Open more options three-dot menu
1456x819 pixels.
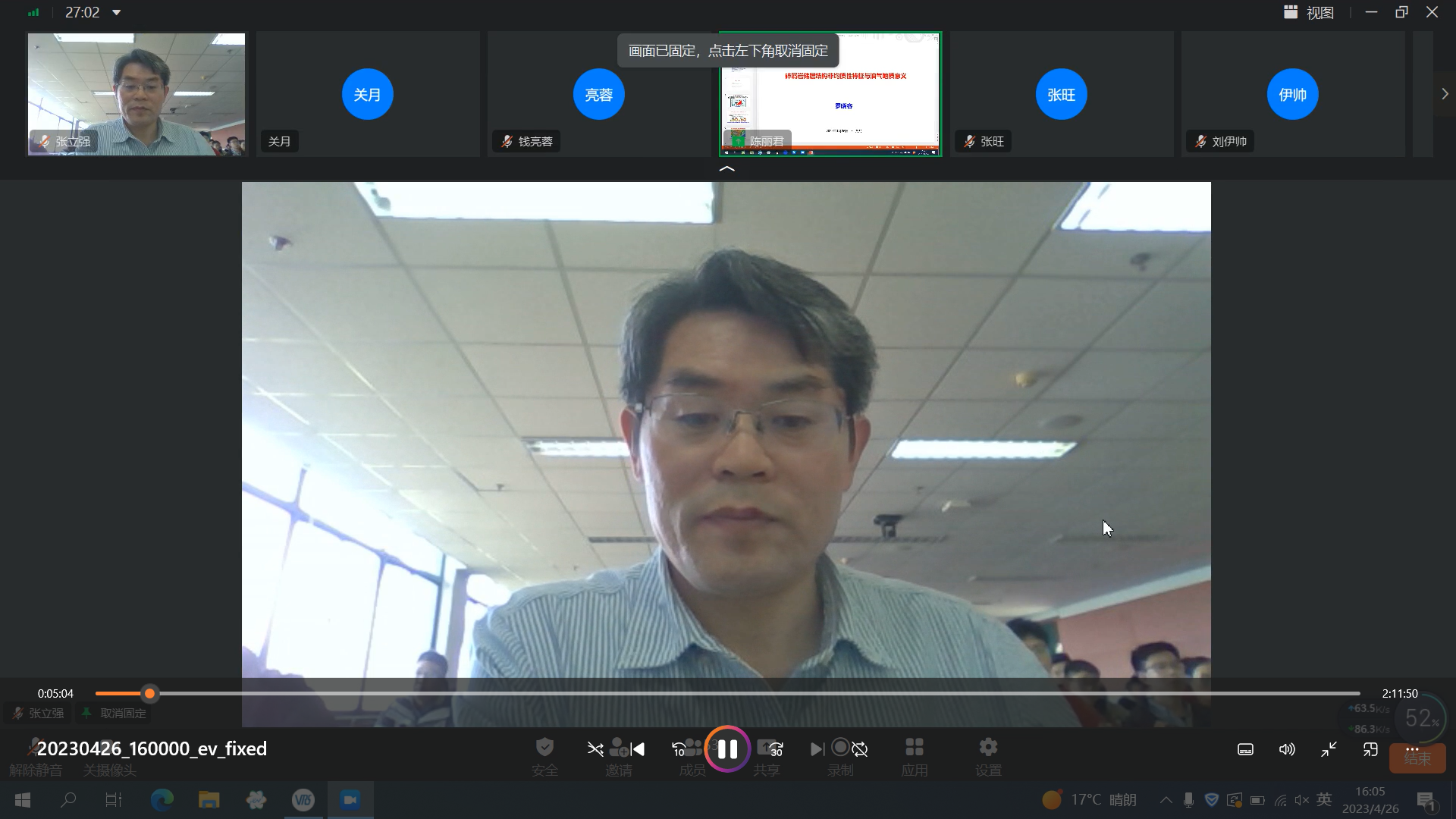pyautogui.click(x=1412, y=748)
